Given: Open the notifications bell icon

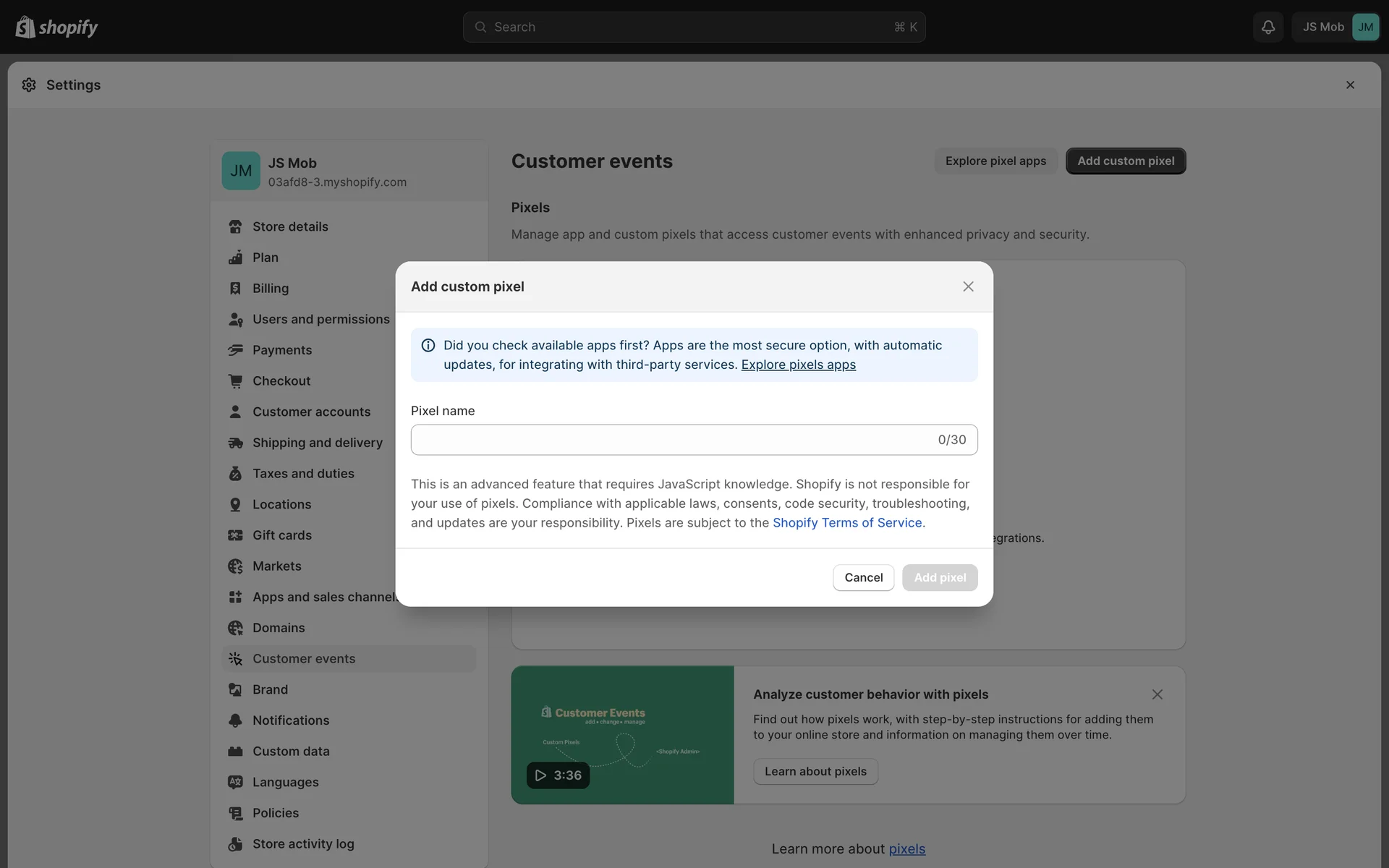Looking at the screenshot, I should click(x=1268, y=27).
